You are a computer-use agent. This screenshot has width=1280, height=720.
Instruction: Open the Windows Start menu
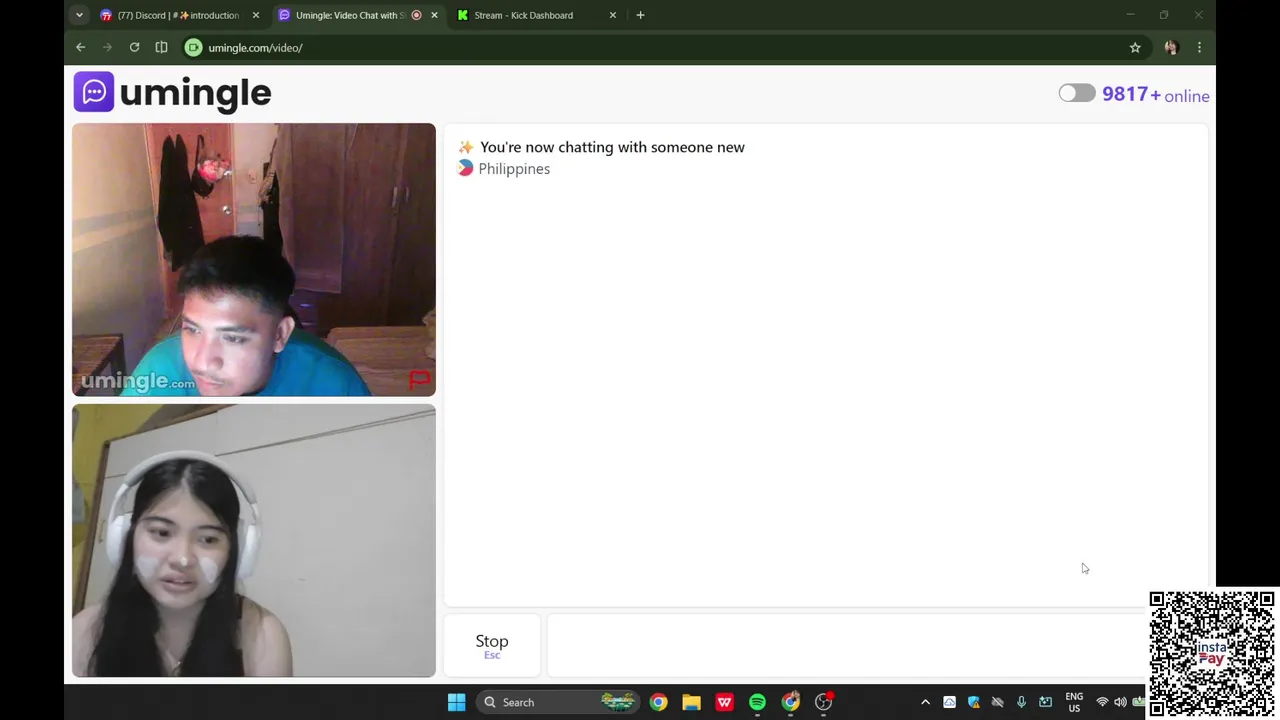click(456, 702)
